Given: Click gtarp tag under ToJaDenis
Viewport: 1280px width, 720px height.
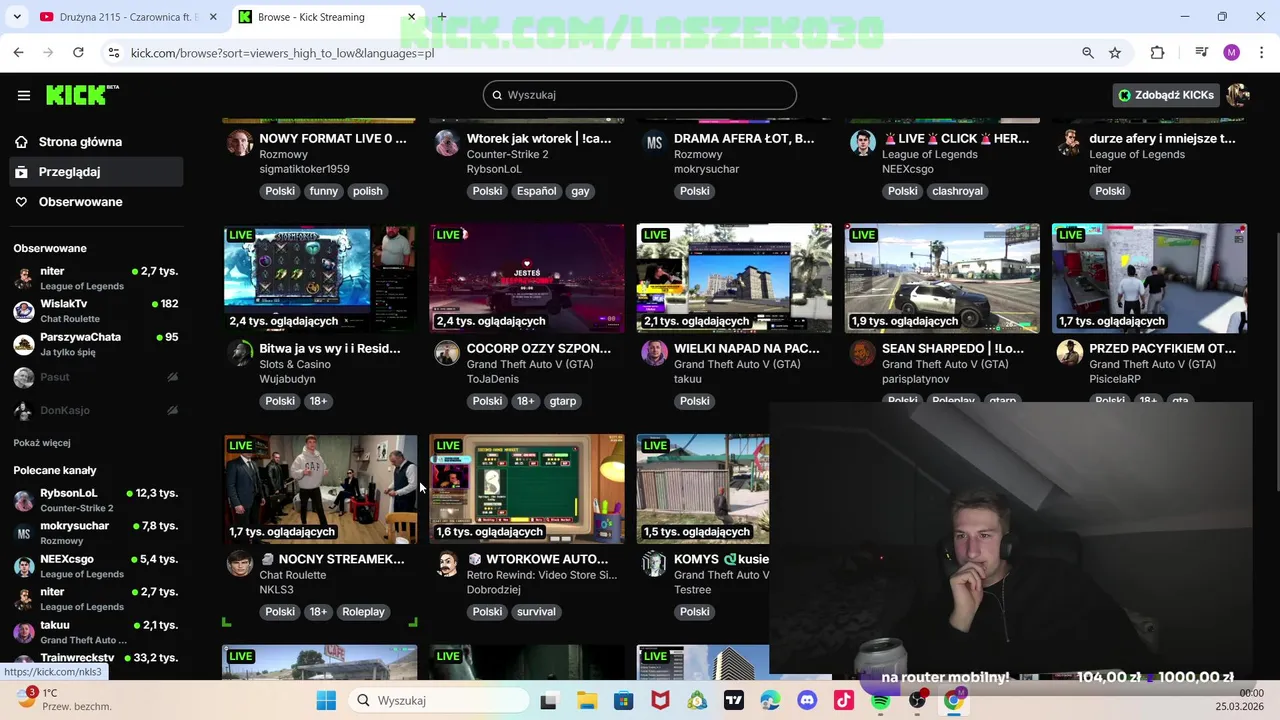Looking at the screenshot, I should pyautogui.click(x=563, y=401).
